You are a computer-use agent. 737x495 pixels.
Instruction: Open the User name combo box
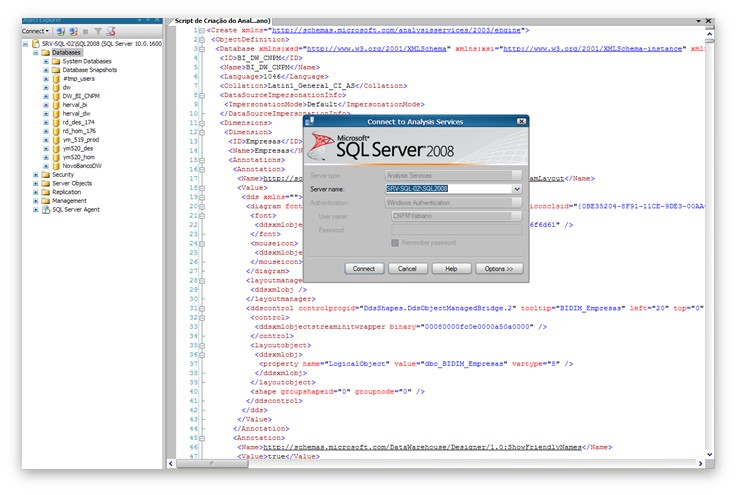click(456, 216)
